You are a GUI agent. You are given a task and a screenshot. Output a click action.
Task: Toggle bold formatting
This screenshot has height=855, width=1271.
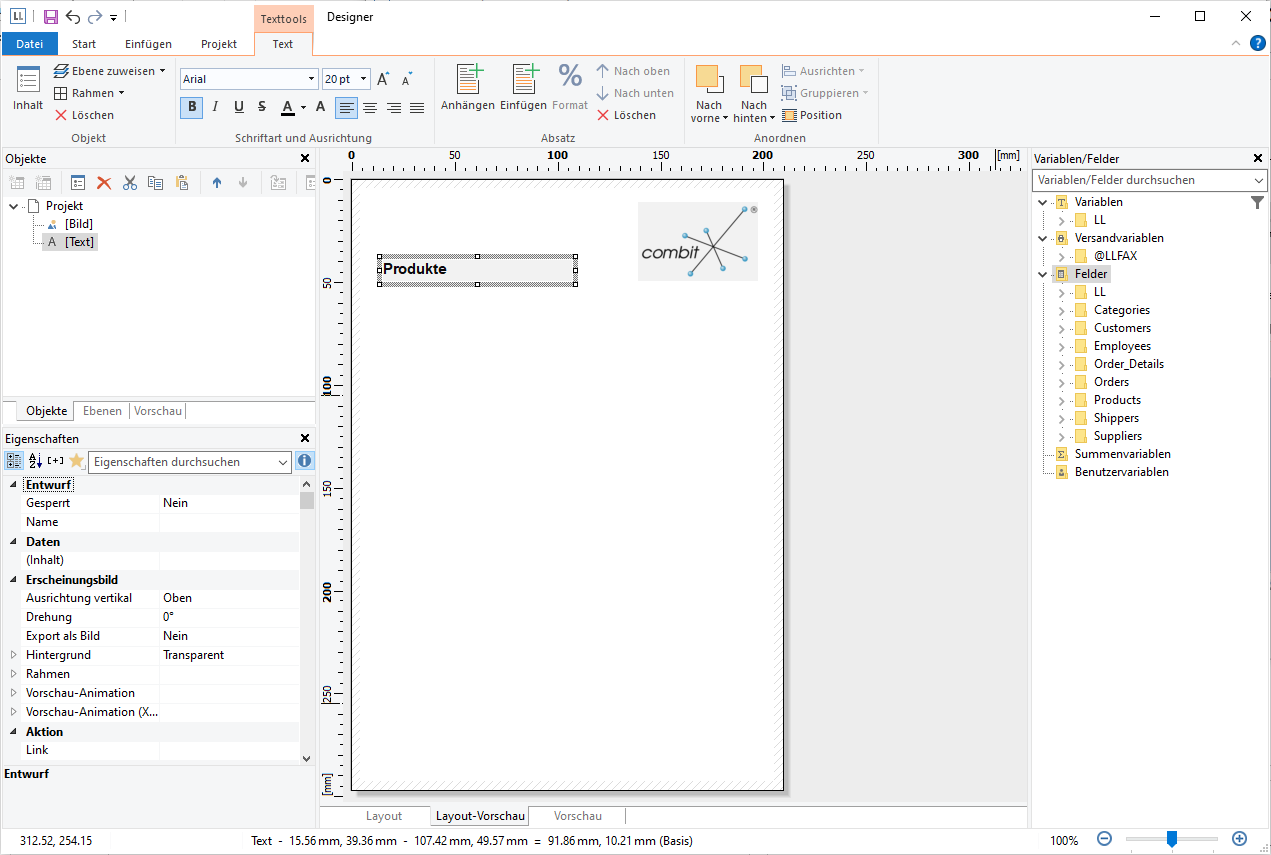click(191, 107)
